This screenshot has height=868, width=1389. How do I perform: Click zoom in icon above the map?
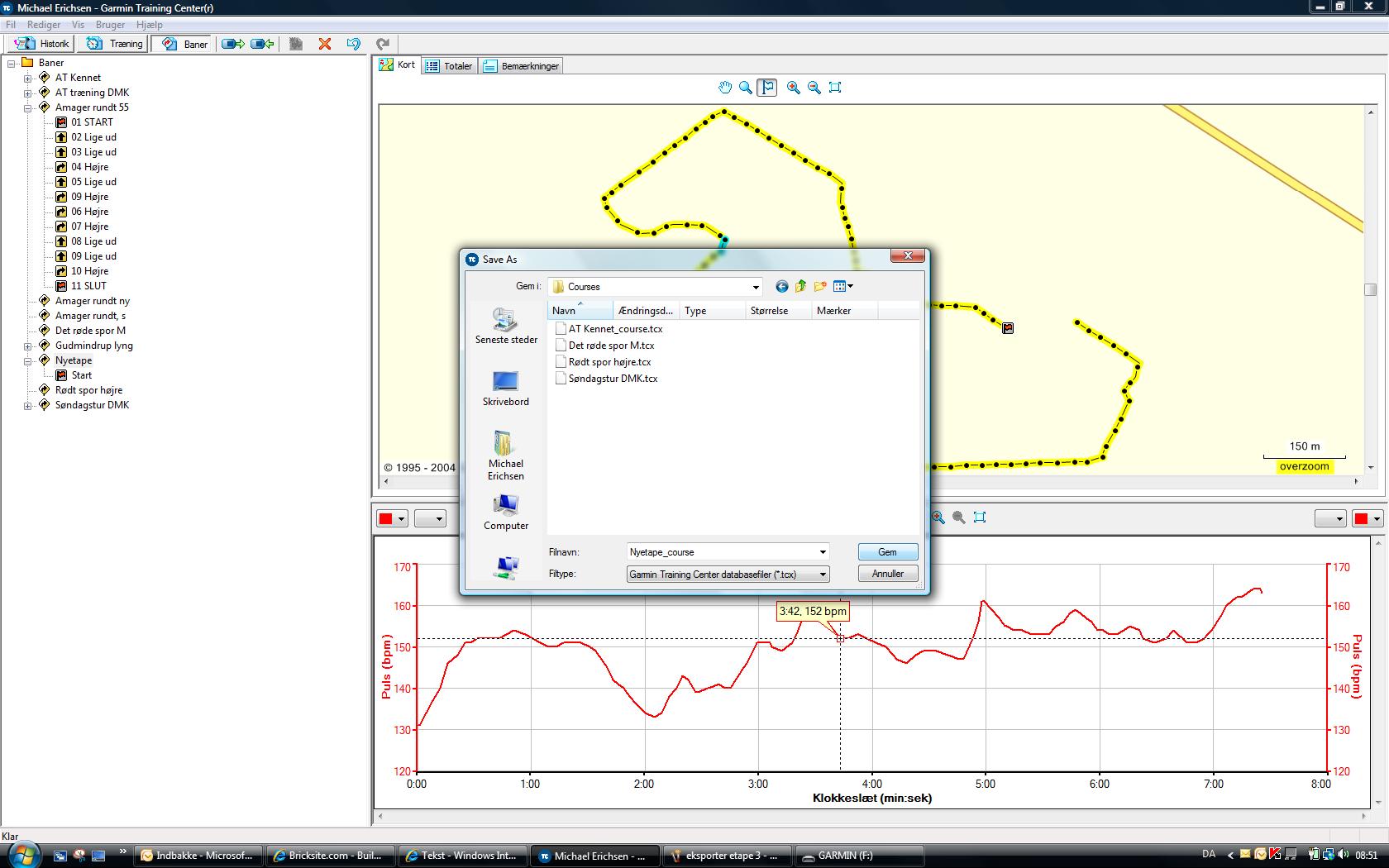[794, 88]
